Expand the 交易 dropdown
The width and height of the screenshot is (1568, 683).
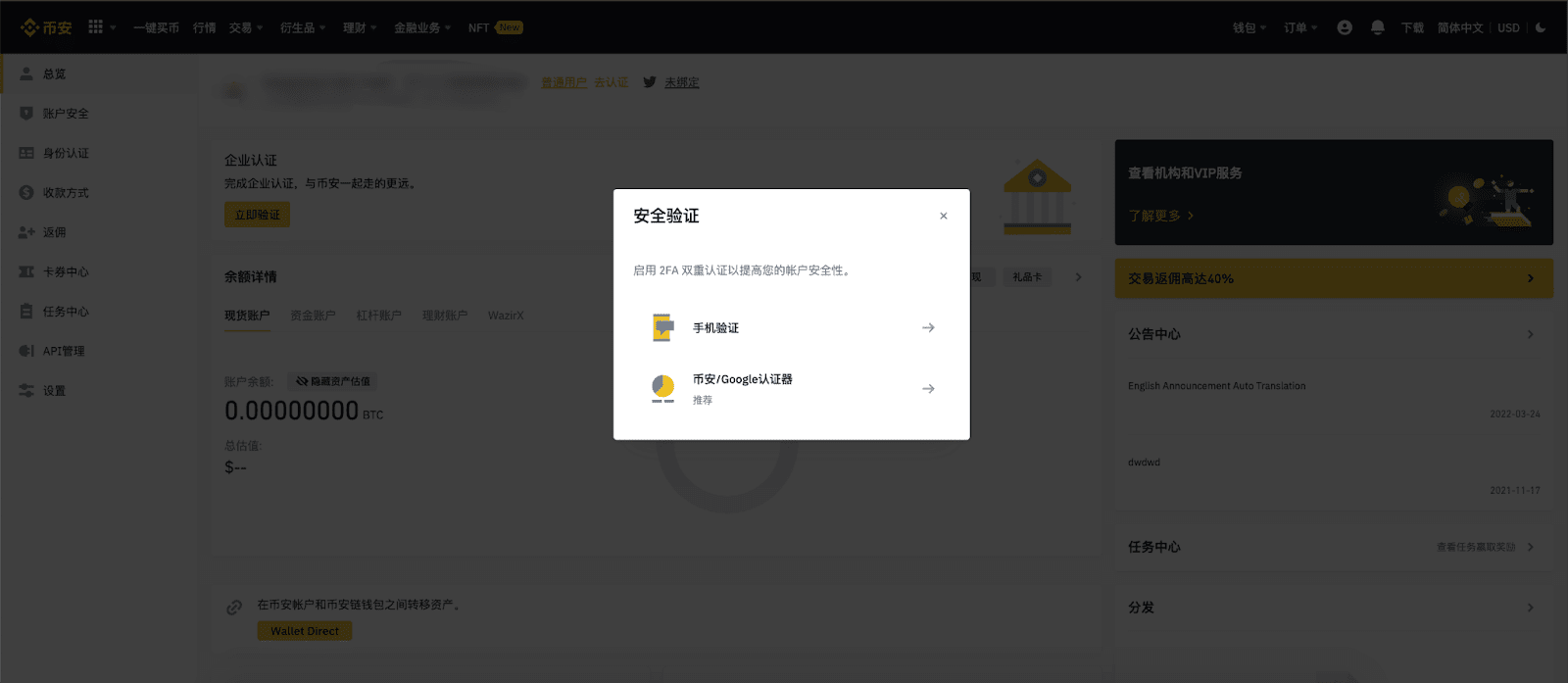(246, 27)
